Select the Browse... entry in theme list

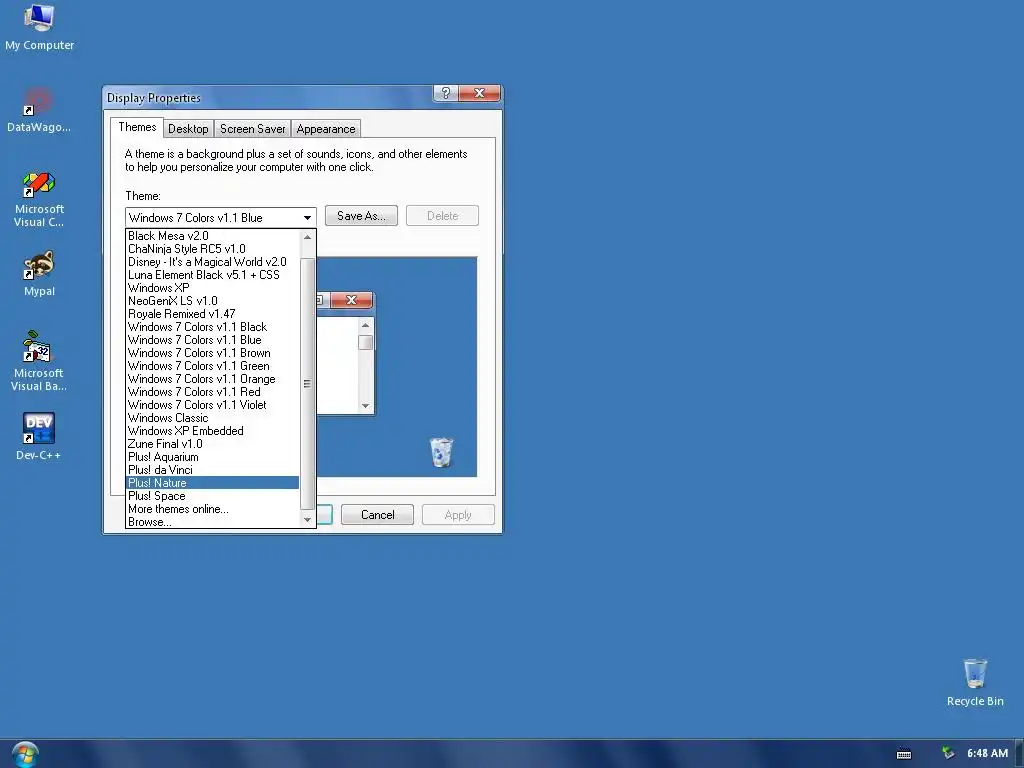click(212, 522)
